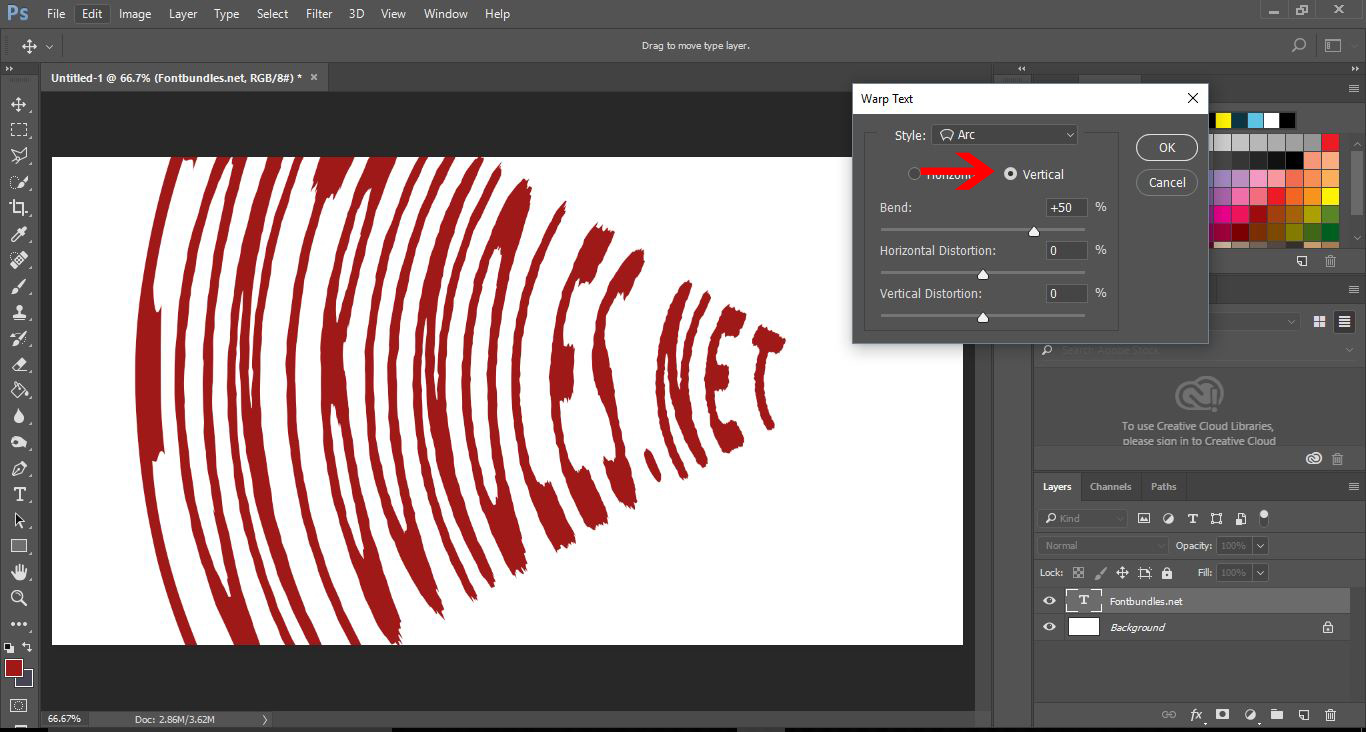Select the Move tool

[x=17, y=103]
